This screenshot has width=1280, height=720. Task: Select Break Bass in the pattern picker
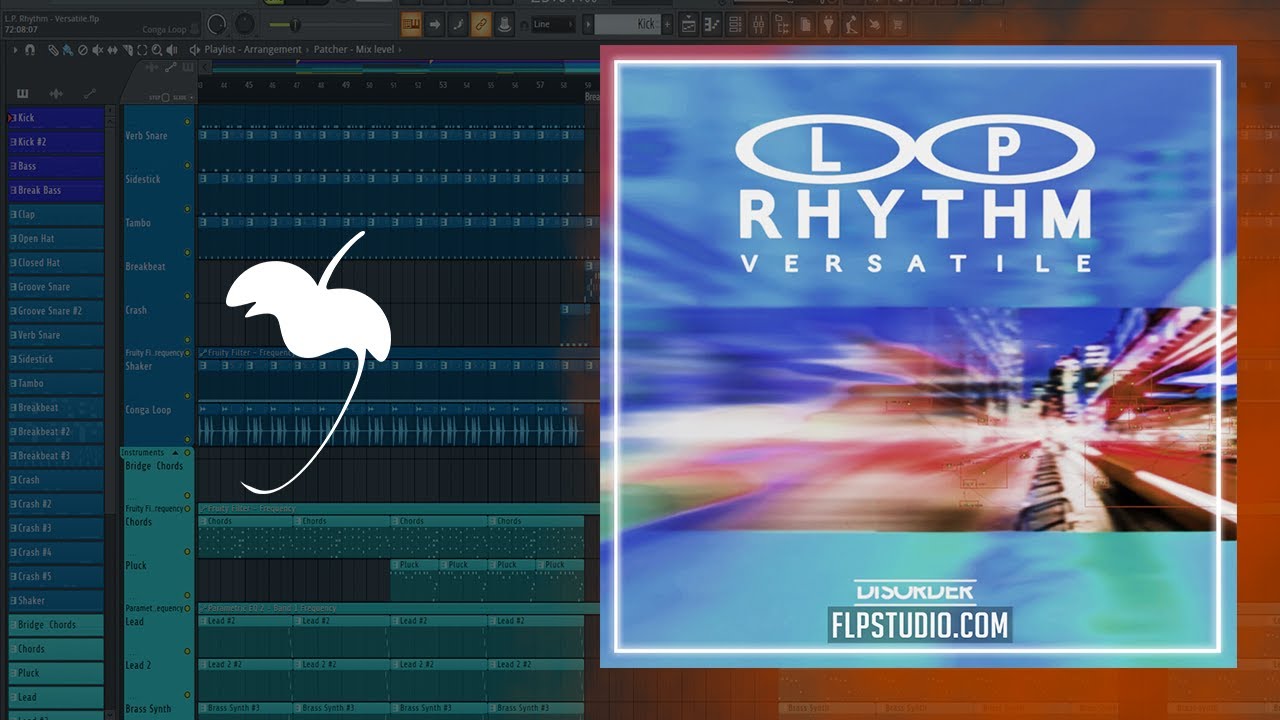[56, 190]
